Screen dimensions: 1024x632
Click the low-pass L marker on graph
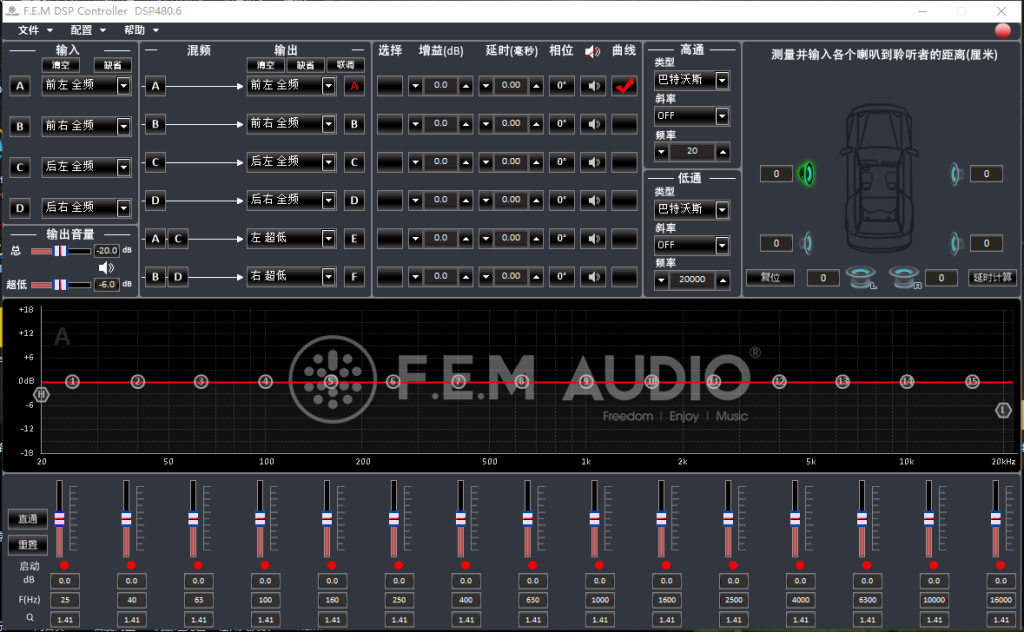click(x=1003, y=410)
